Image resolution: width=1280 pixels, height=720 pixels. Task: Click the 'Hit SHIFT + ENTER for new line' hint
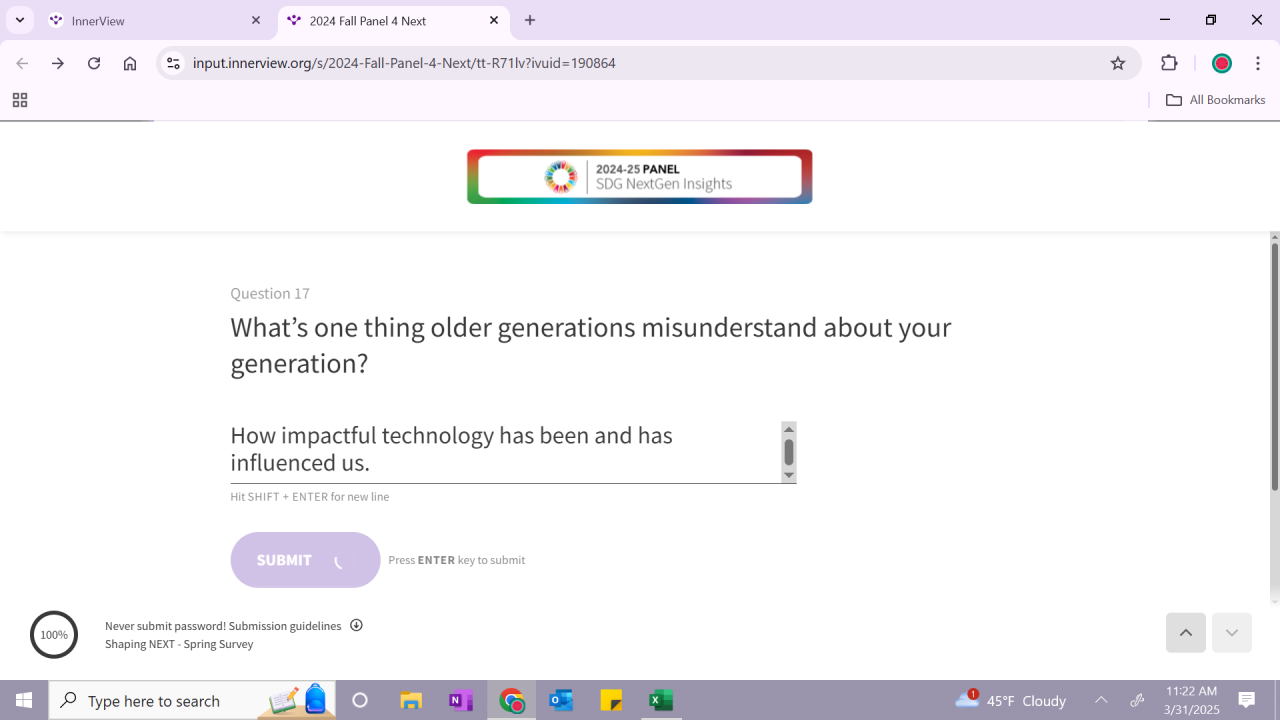click(x=310, y=497)
